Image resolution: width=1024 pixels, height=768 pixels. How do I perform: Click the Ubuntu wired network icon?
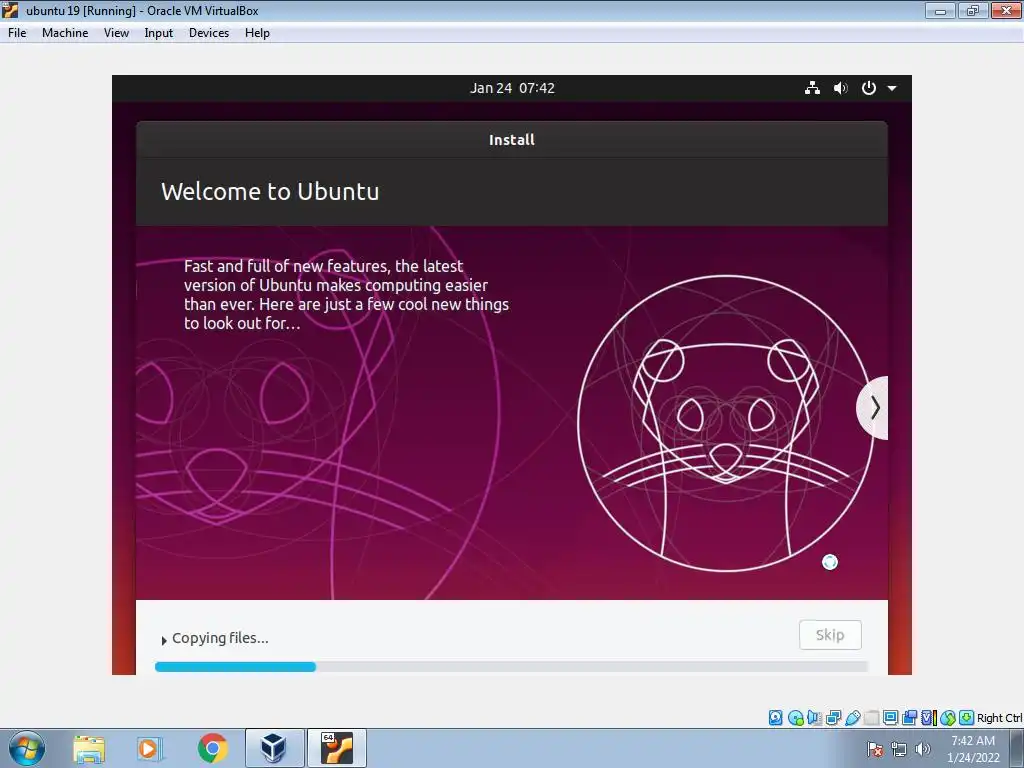pyautogui.click(x=812, y=88)
